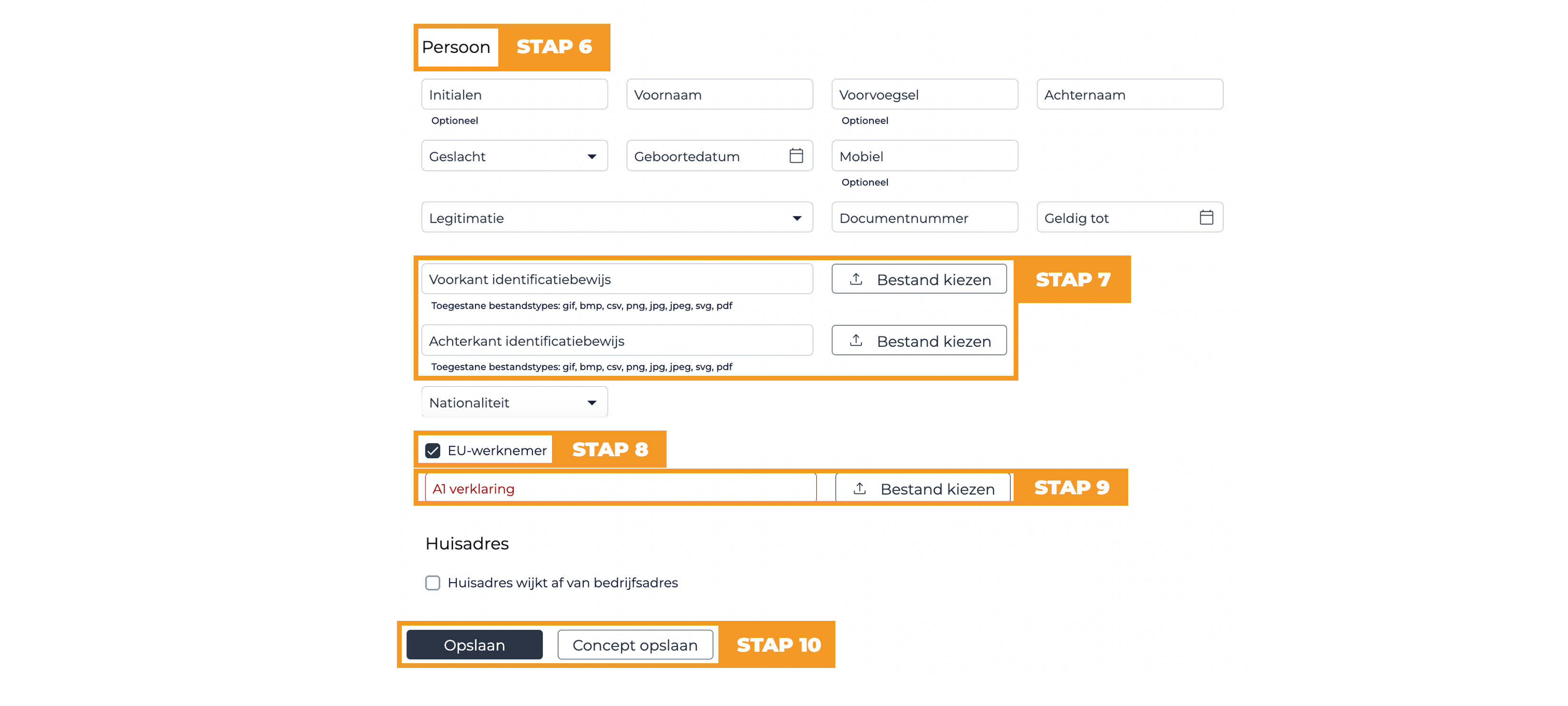1568x706 pixels.
Task: Open the Legitimatie dropdown
Action: coord(617,217)
